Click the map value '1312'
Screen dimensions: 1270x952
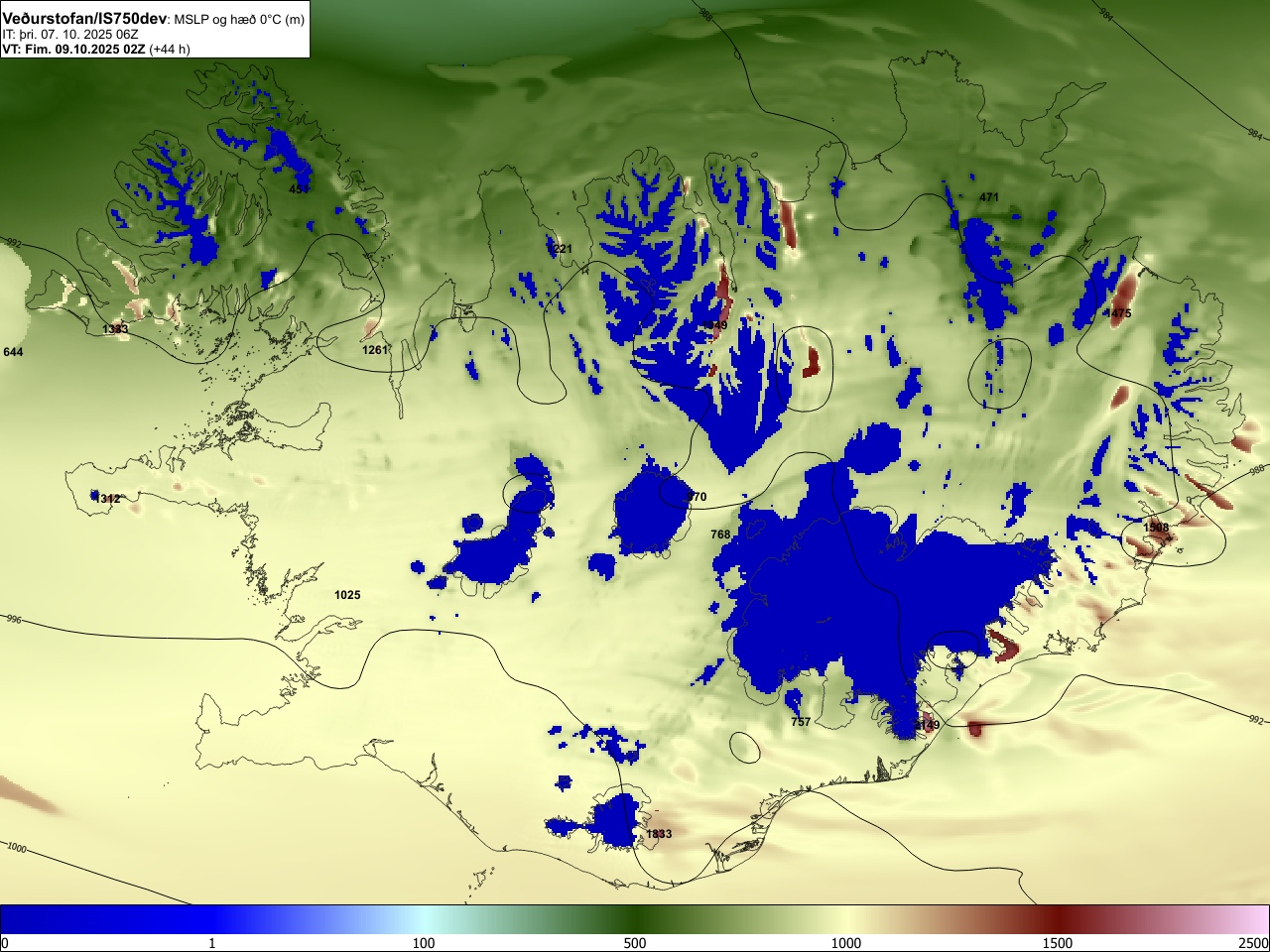pos(107,499)
